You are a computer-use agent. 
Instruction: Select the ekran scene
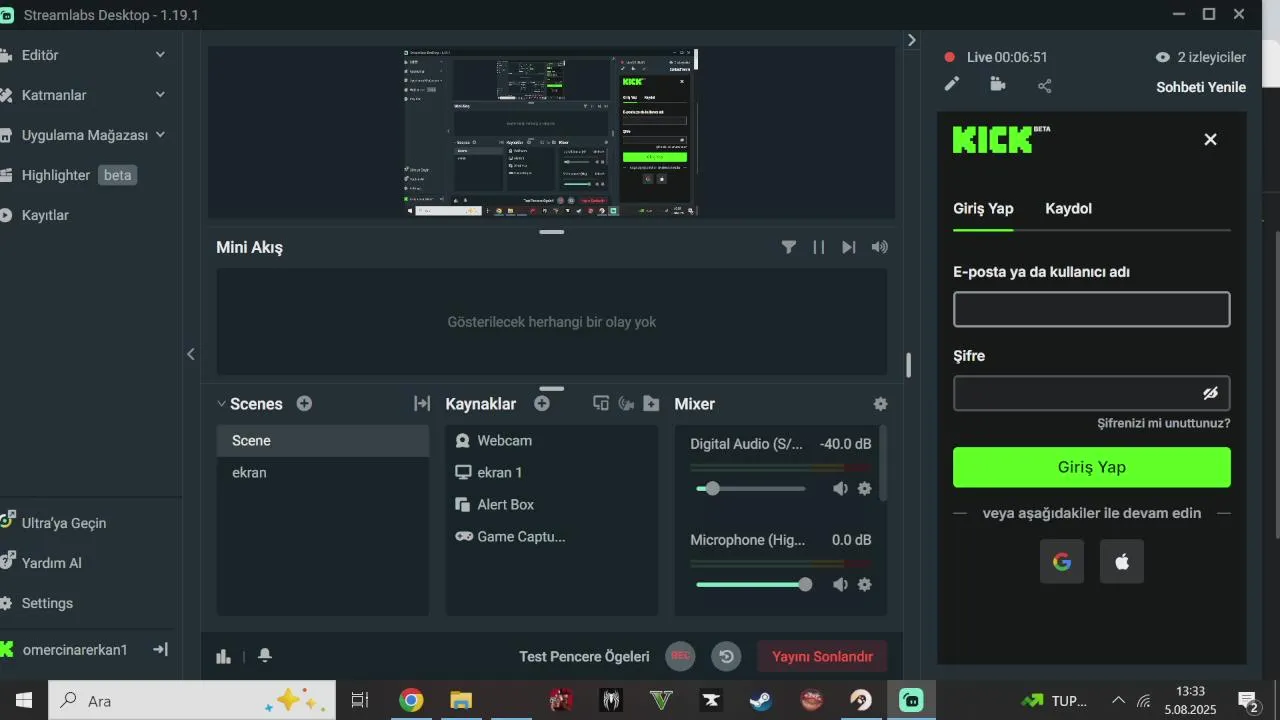[323, 472]
